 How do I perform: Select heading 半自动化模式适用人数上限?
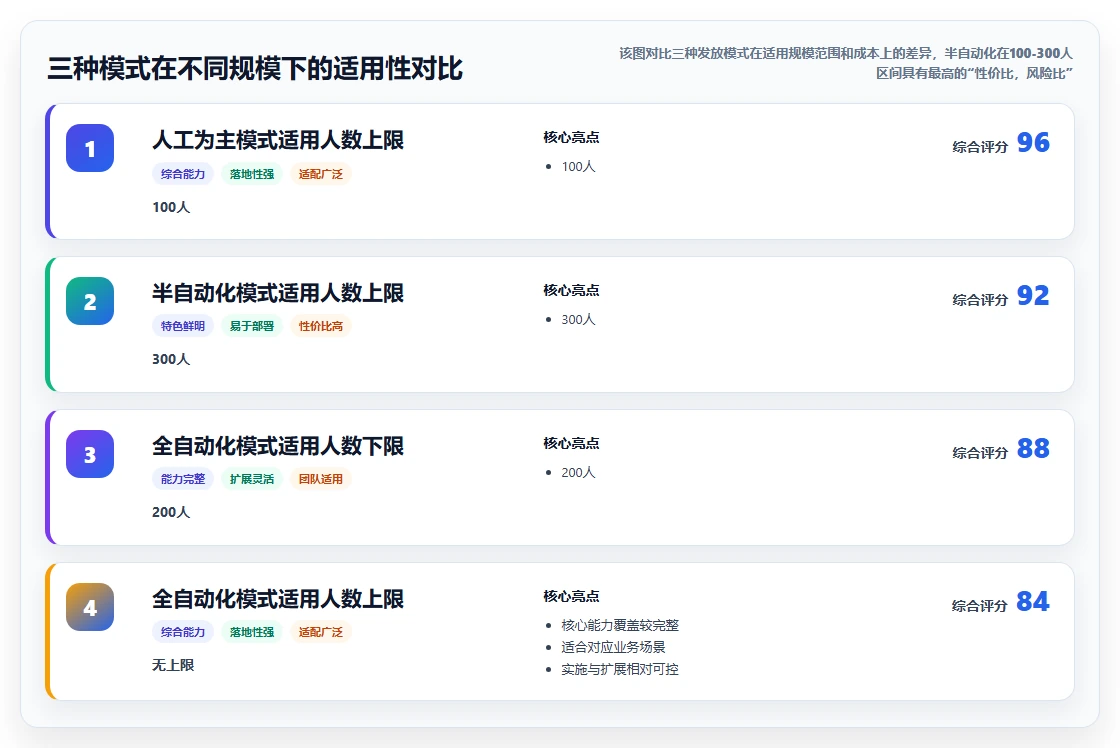[278, 293]
